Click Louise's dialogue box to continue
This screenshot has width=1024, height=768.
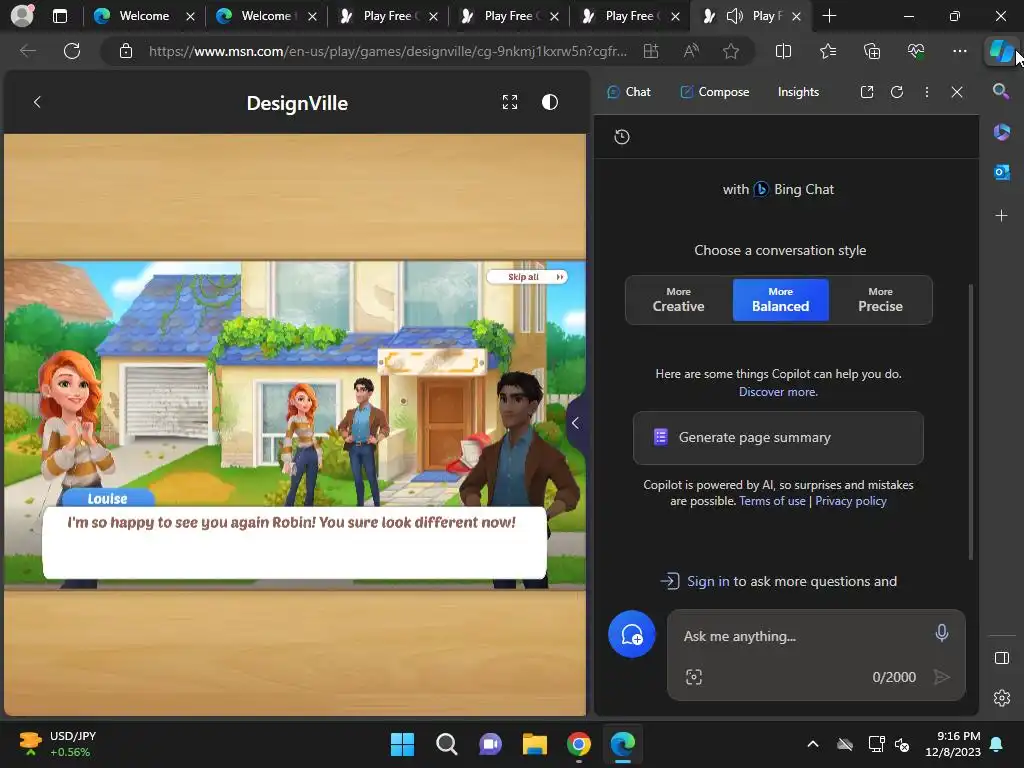295,542
